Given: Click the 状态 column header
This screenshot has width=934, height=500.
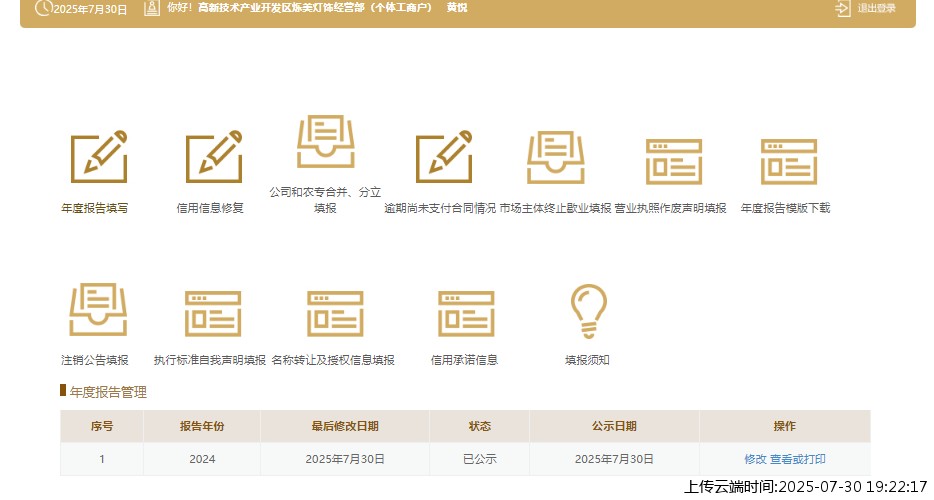Looking at the screenshot, I should point(480,426).
